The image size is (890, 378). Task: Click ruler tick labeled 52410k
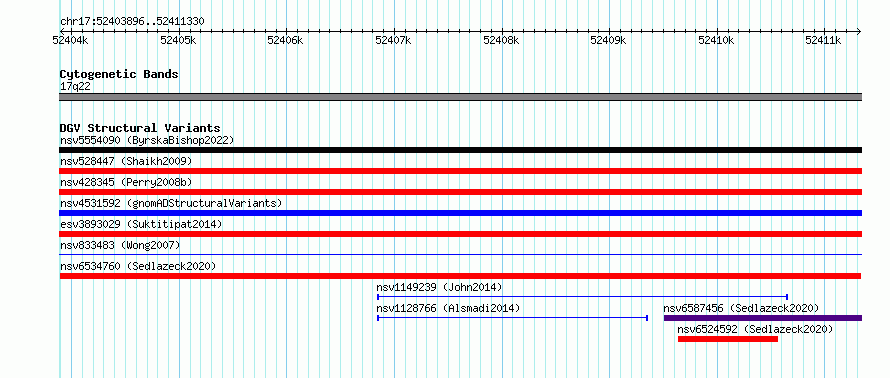pyautogui.click(x=716, y=40)
